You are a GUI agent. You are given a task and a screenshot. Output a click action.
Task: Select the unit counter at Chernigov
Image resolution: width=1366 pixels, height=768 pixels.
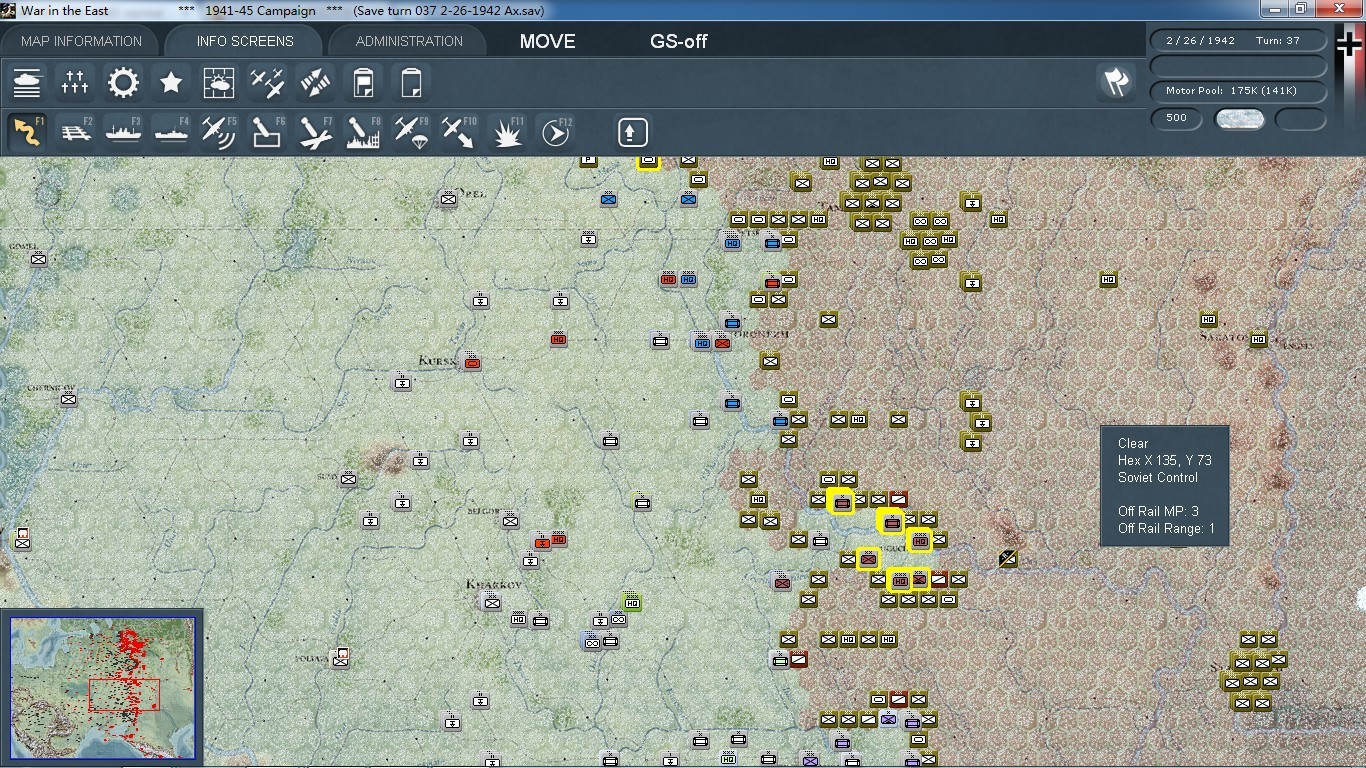tap(68, 399)
